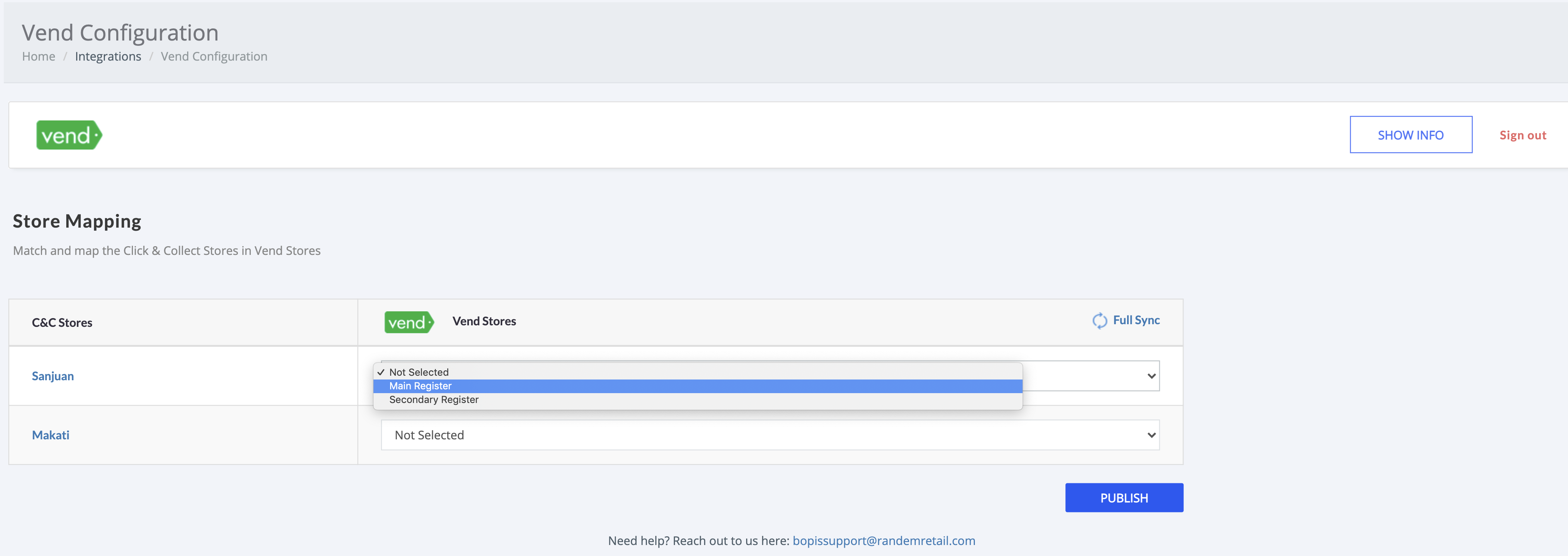Click Vend Configuration breadcrumb text
This screenshot has width=1568, height=556.
click(x=214, y=56)
